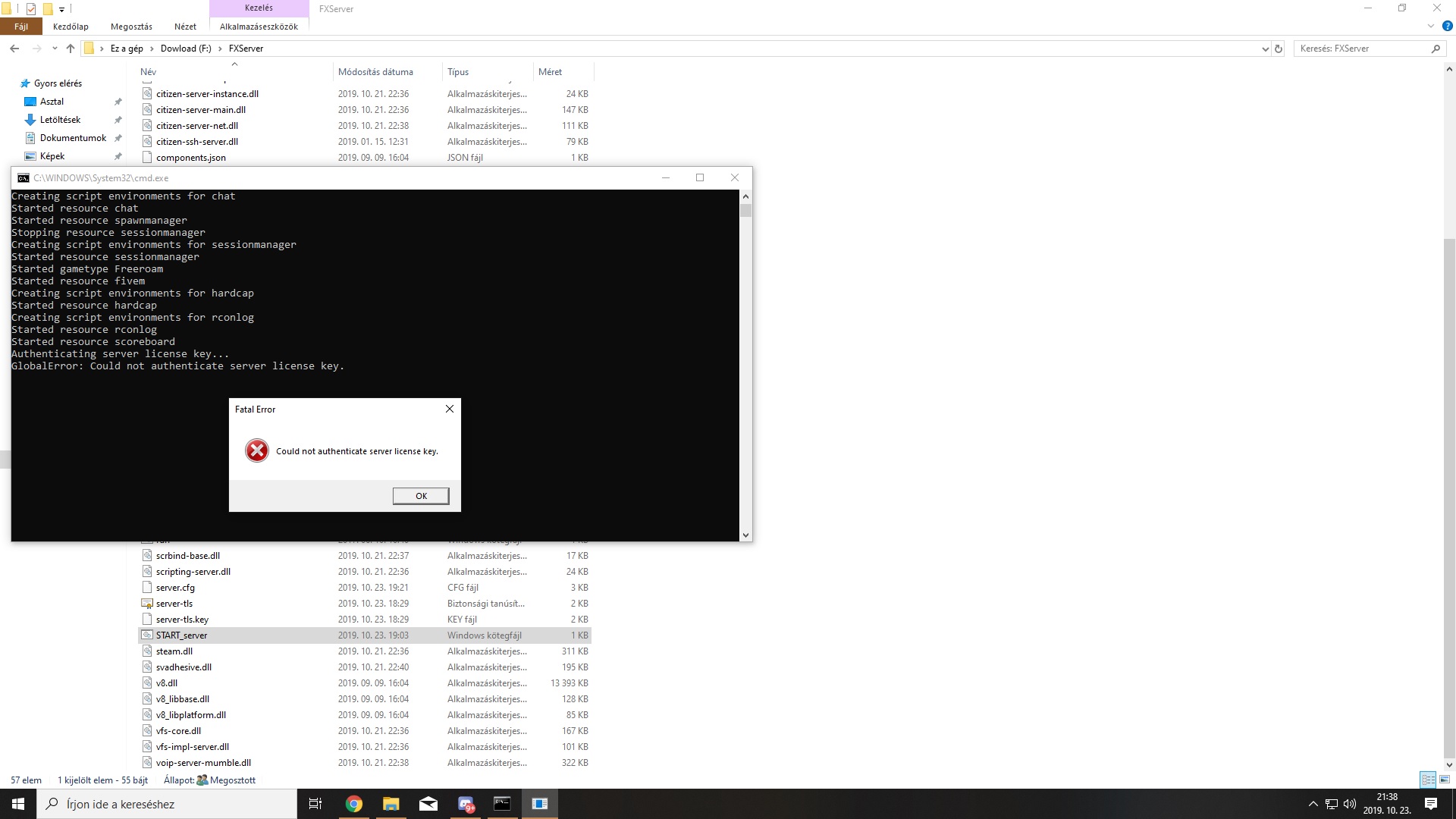Switch to large icons view button
The height and width of the screenshot is (819, 1456).
pos(1445,780)
